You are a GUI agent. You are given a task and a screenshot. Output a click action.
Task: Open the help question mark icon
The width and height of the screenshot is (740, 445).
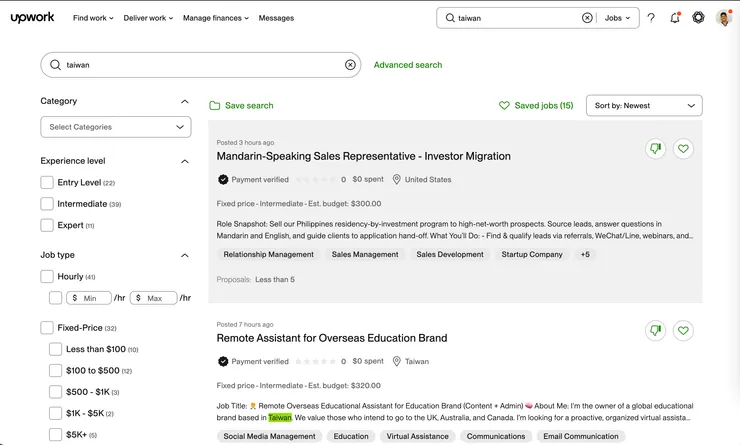click(651, 18)
